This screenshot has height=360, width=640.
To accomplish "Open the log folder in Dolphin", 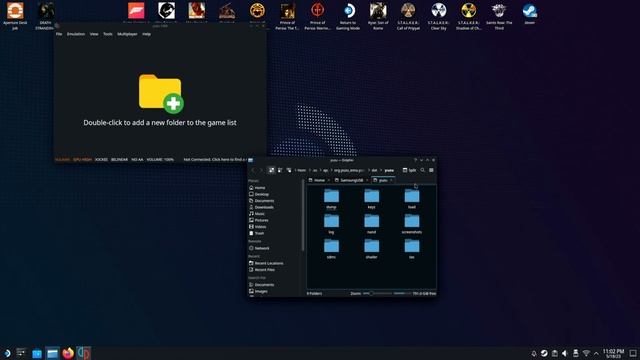I will coord(331,224).
